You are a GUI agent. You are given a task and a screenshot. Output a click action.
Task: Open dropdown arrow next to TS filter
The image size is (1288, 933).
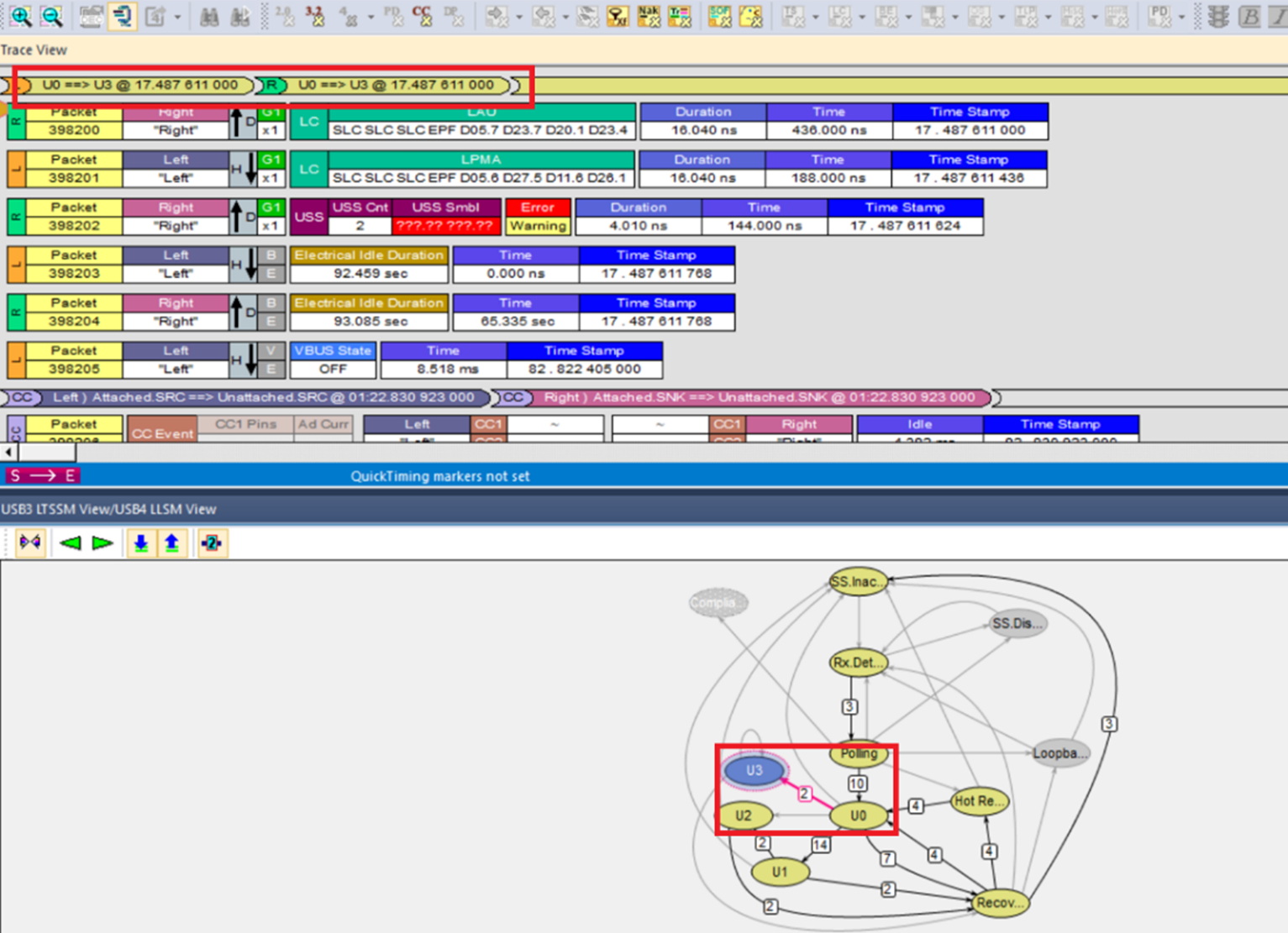click(x=815, y=17)
